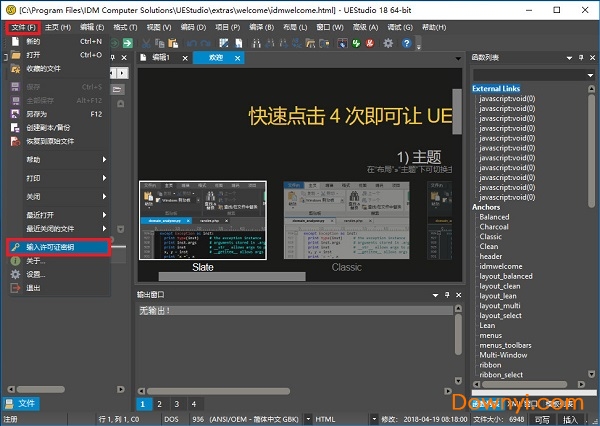Toggle 插入 insert mode in status bar
This screenshot has width=600, height=426.
click(570, 419)
